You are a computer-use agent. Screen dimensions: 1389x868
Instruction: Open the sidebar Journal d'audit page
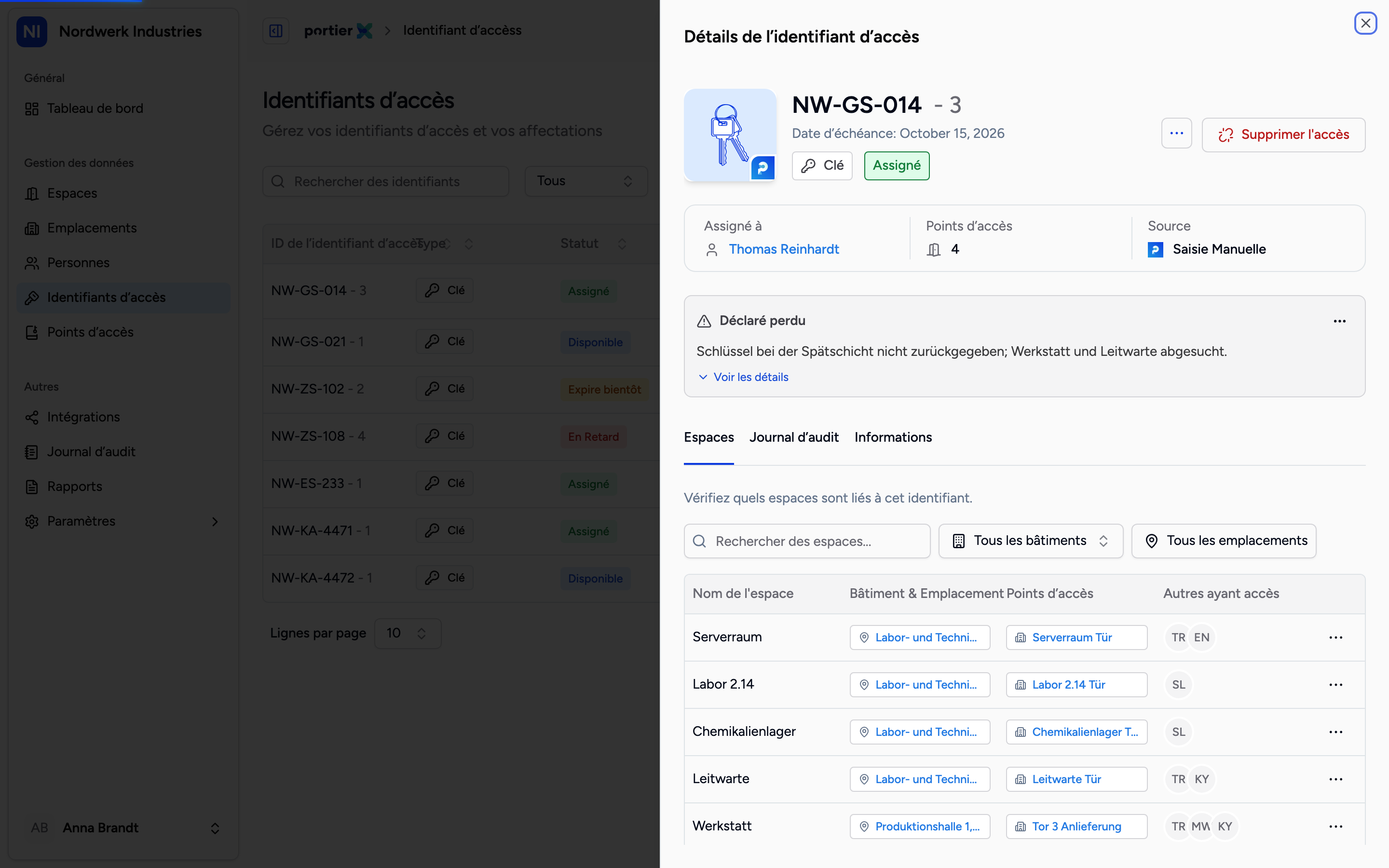[123, 452]
